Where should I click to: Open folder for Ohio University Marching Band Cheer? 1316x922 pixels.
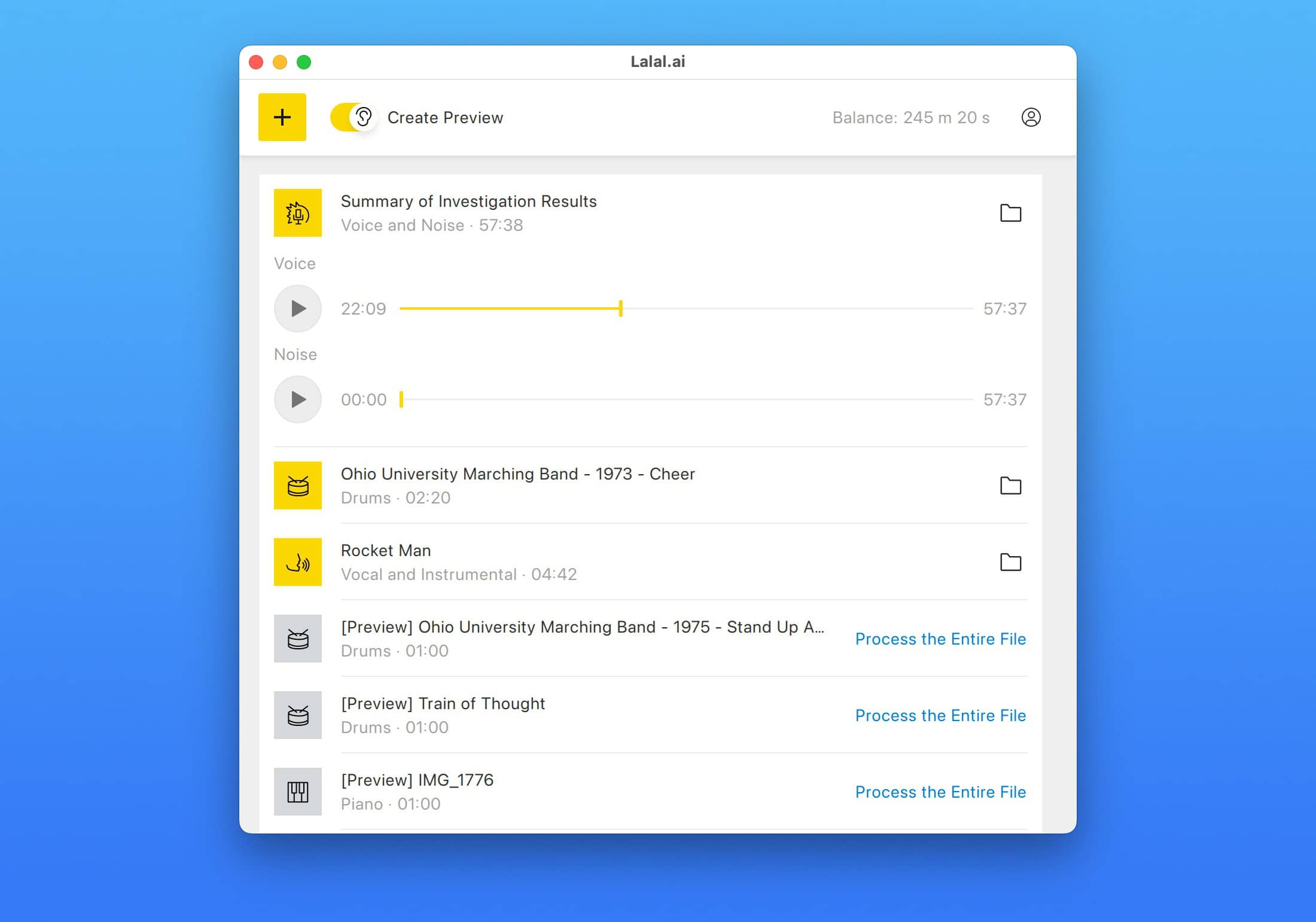point(1010,486)
